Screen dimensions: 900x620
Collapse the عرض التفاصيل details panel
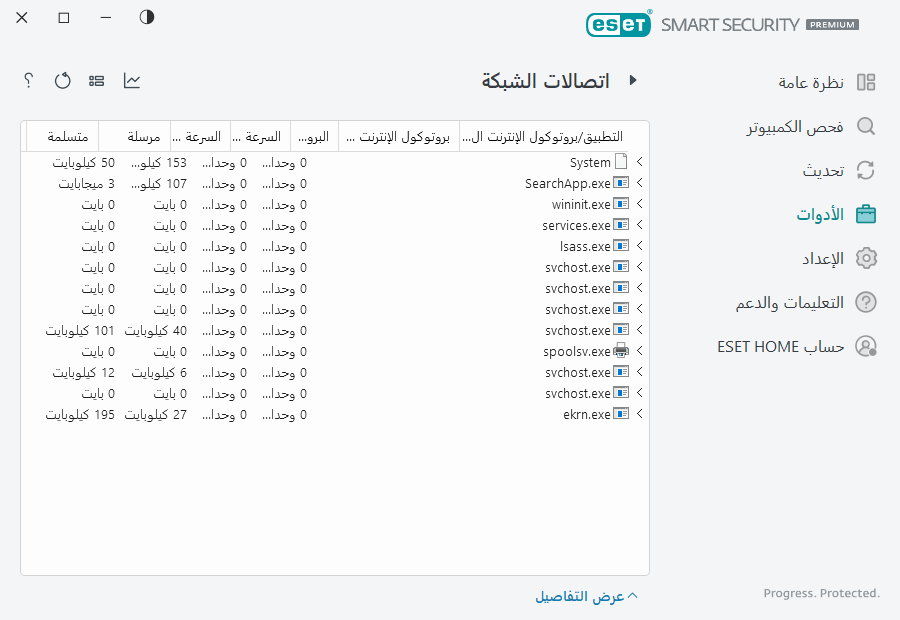point(631,595)
